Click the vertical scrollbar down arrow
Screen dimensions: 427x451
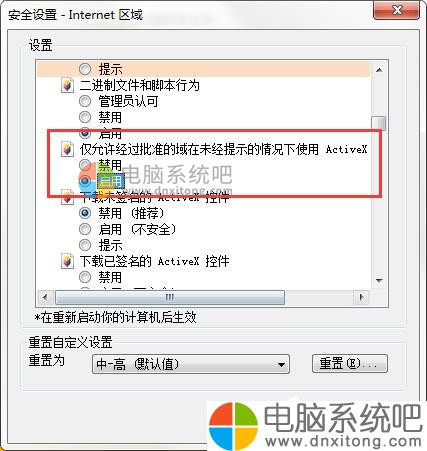(379, 280)
